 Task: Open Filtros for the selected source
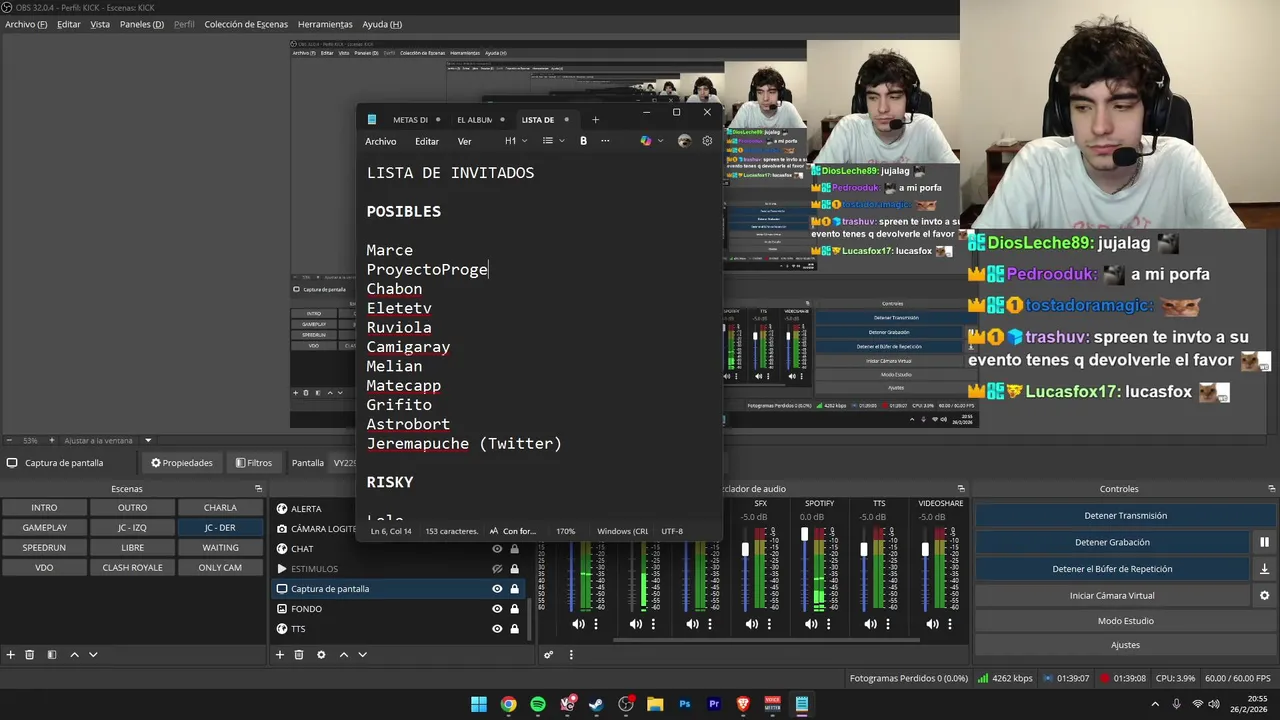coord(254,463)
